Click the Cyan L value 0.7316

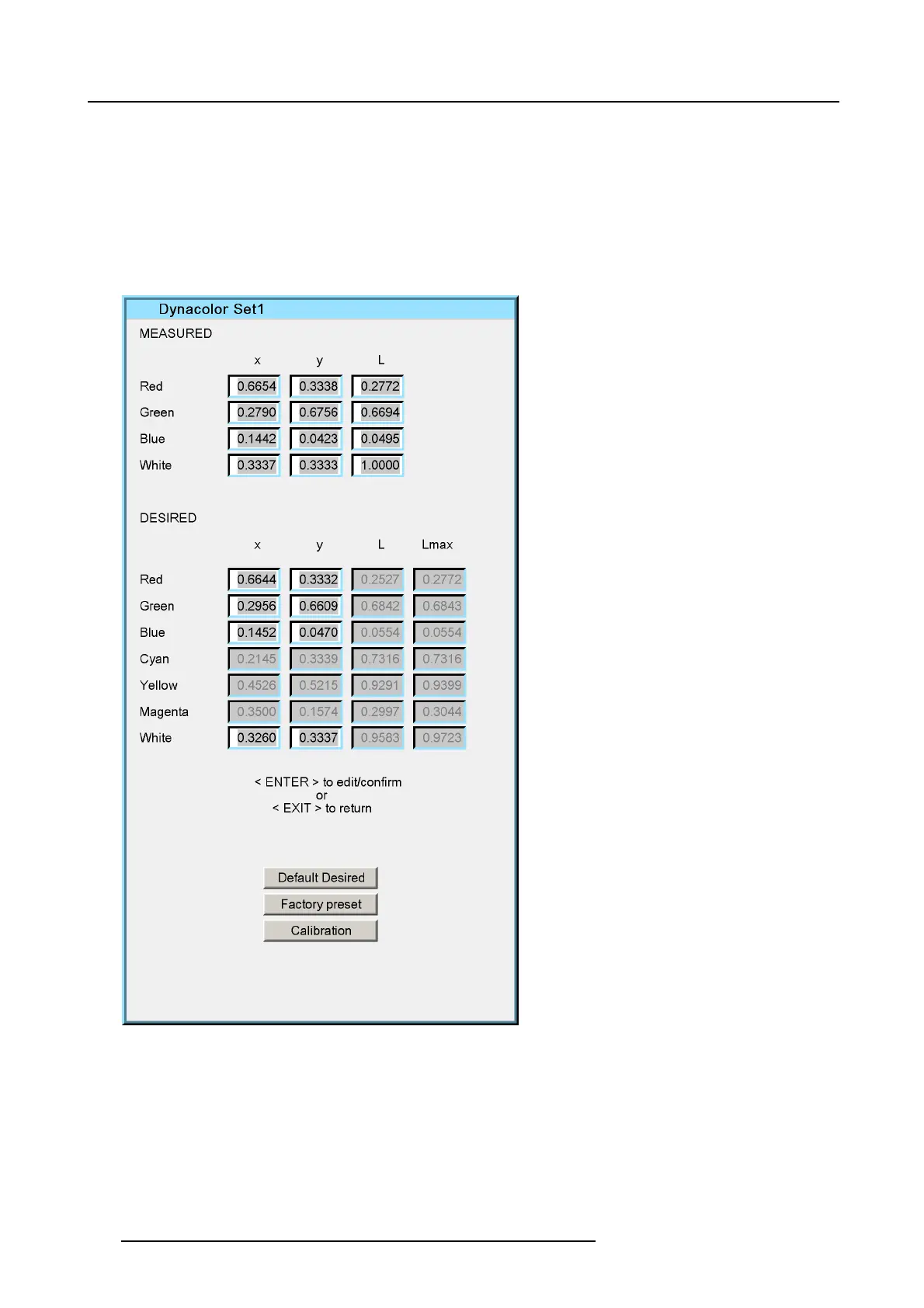378,659
